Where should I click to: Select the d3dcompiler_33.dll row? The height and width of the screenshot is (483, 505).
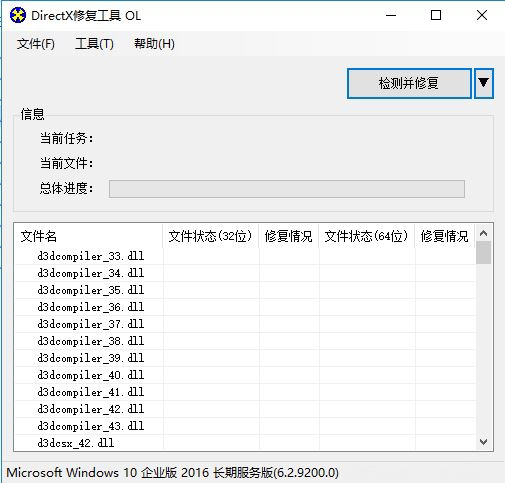[245, 256]
